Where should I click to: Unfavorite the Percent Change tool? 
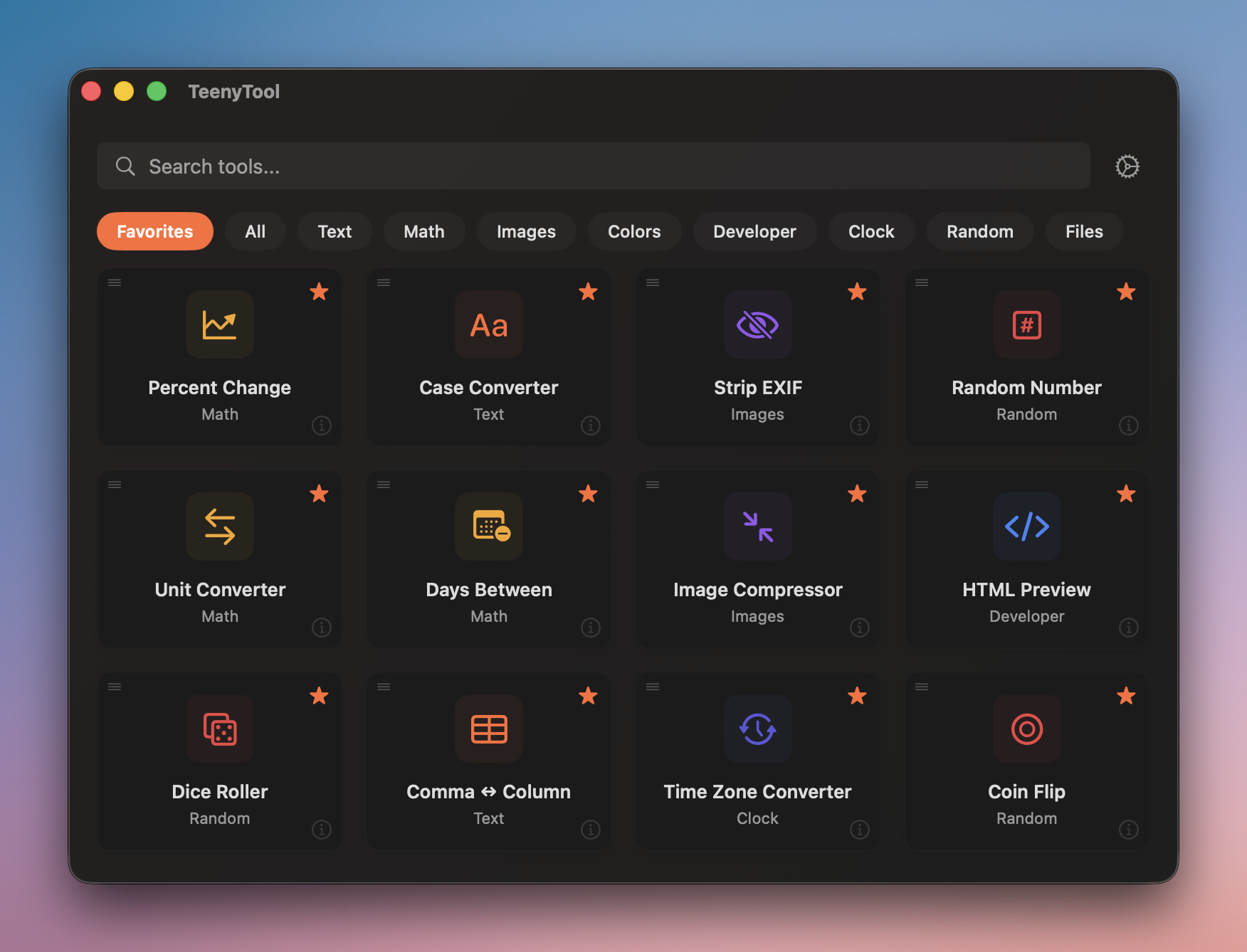click(x=319, y=292)
